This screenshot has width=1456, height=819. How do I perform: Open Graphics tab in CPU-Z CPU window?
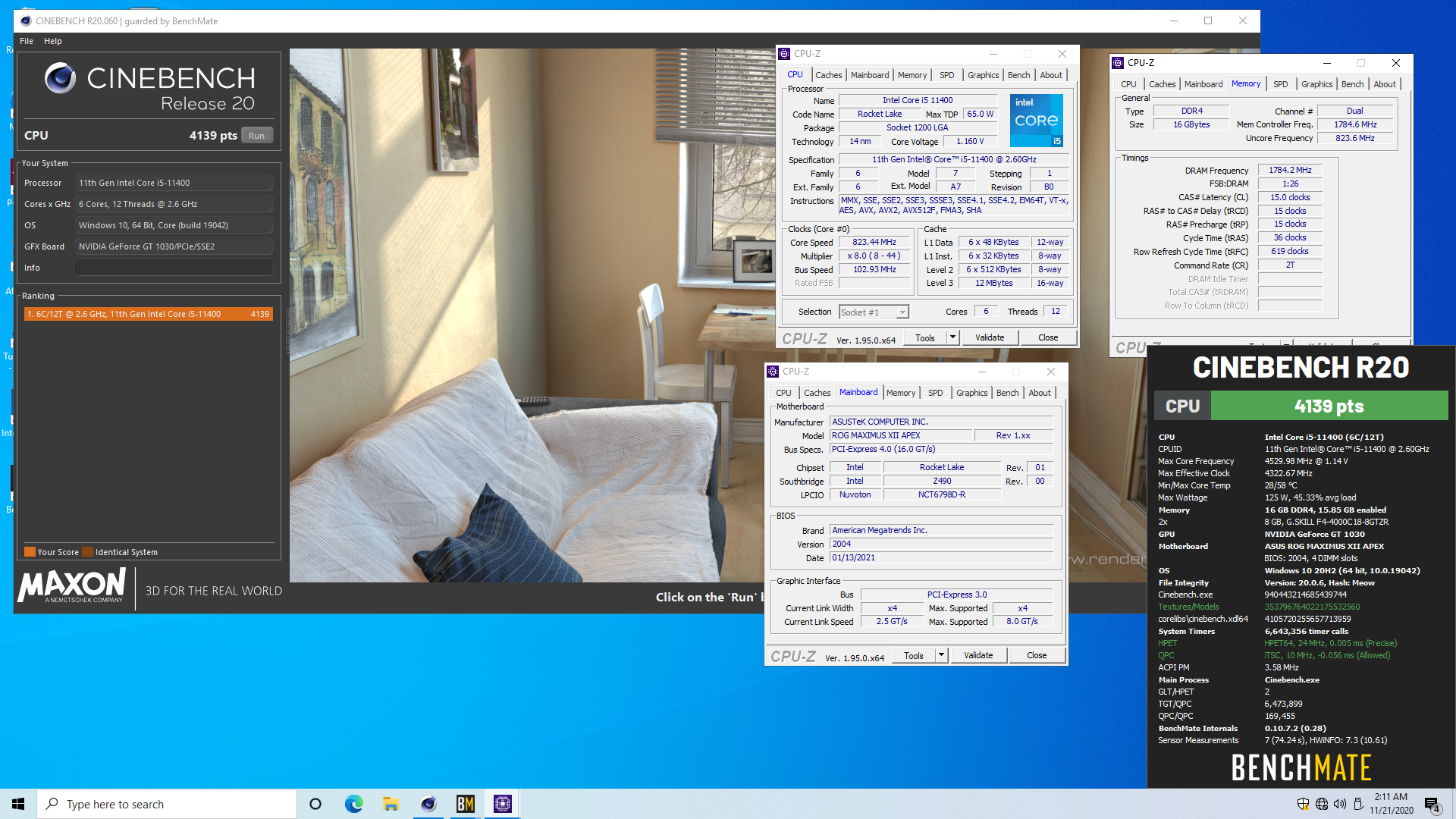click(x=983, y=75)
